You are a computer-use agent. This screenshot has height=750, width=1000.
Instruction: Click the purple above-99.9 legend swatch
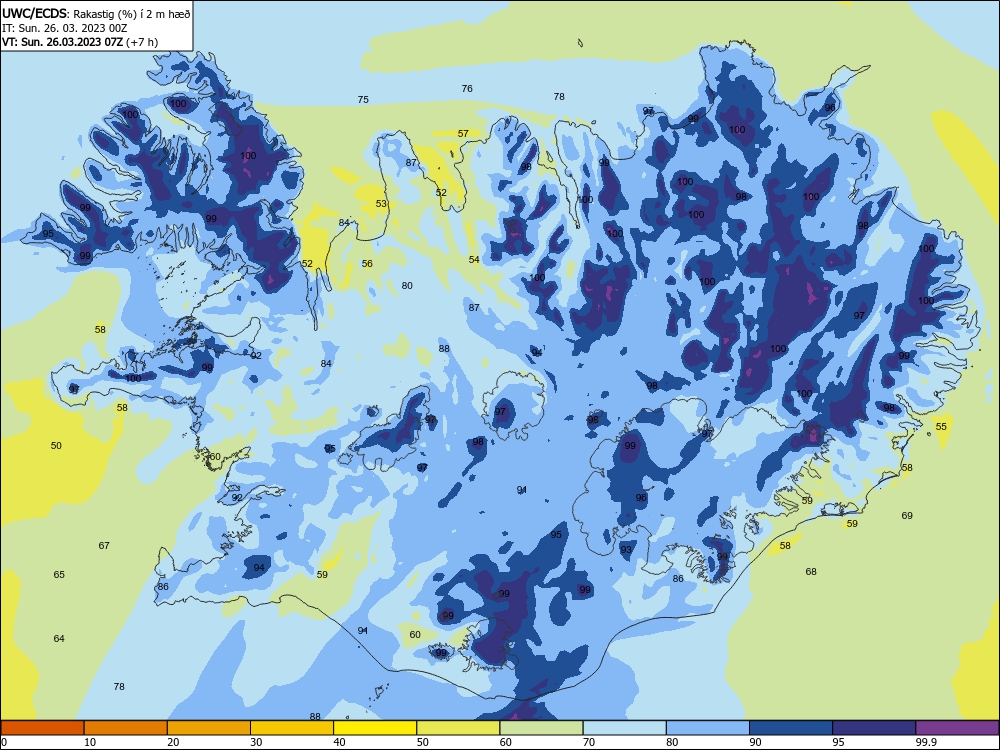[x=957, y=728]
